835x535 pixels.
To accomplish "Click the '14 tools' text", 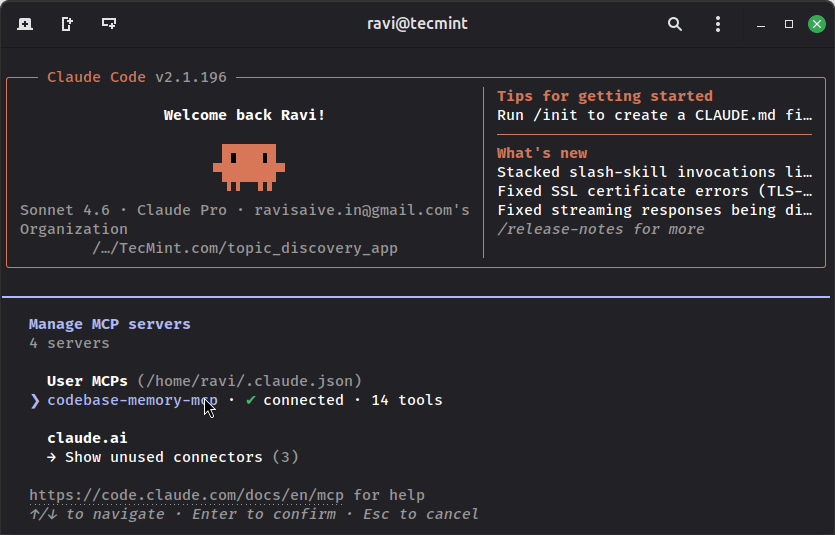I will point(407,400).
